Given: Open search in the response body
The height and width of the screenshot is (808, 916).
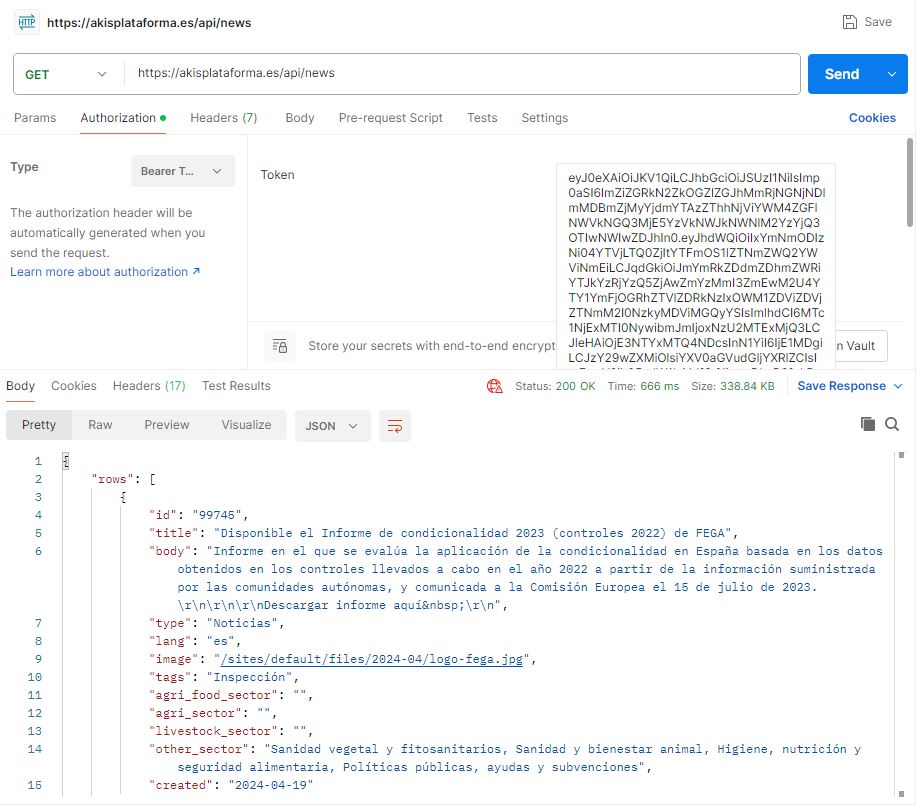Looking at the screenshot, I should pos(892,425).
